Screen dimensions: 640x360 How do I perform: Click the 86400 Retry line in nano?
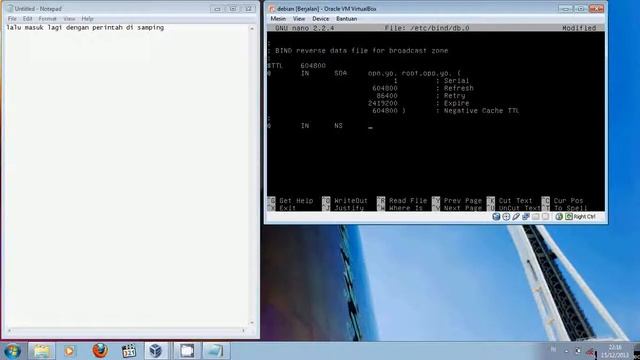[421, 96]
